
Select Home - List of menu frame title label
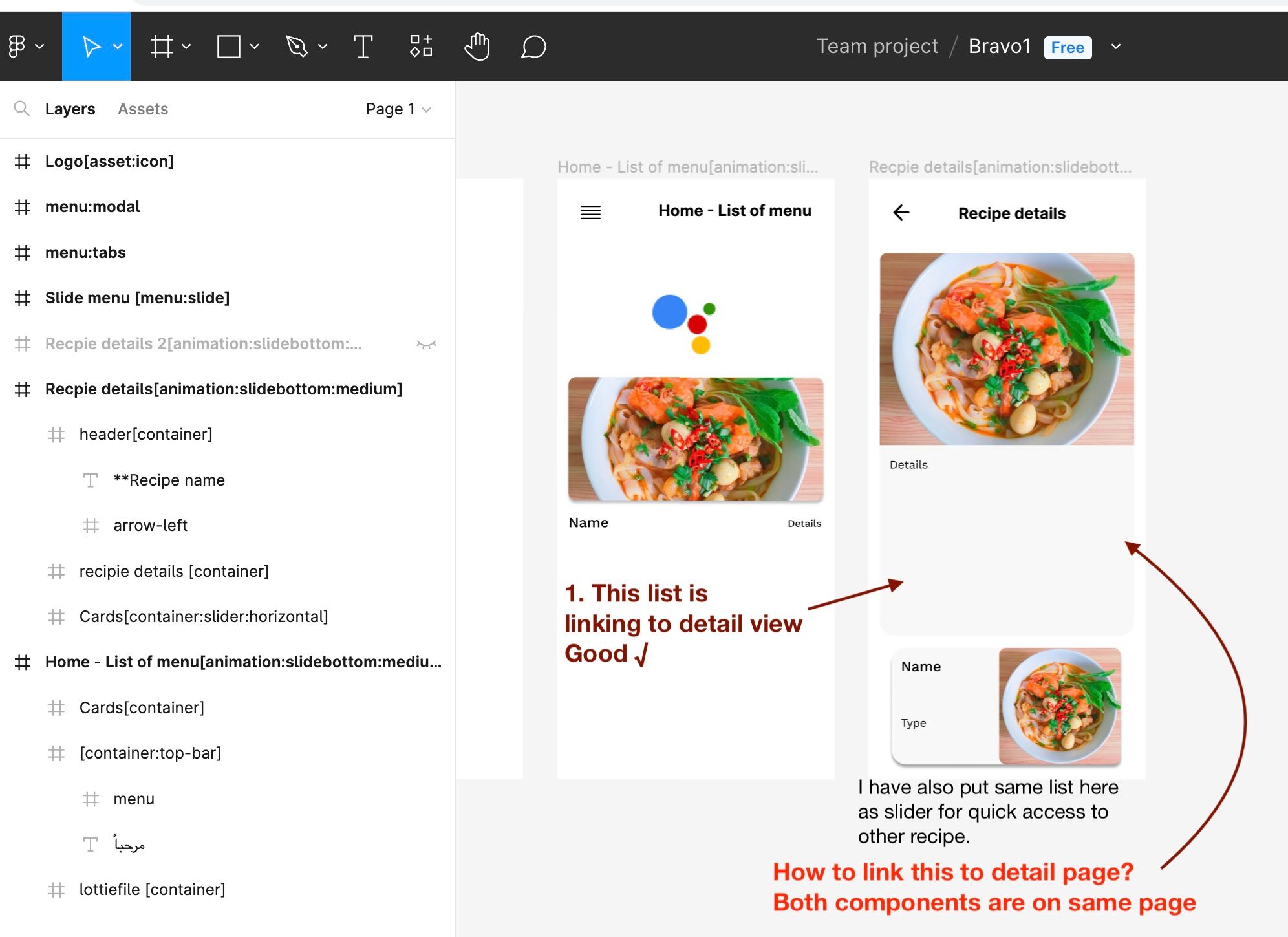tap(688, 167)
